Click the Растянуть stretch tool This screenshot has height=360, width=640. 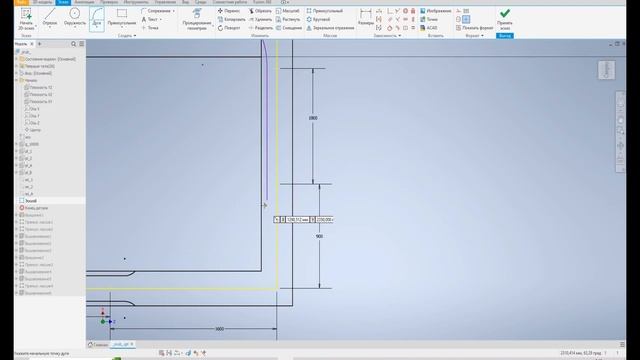coord(288,19)
